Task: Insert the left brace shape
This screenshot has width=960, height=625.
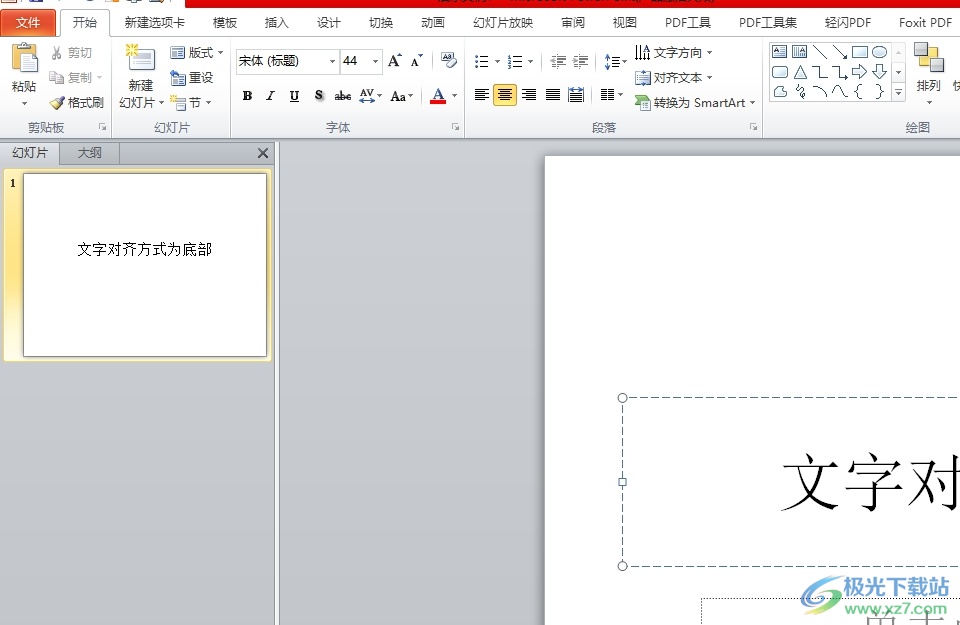Action: 859,92
